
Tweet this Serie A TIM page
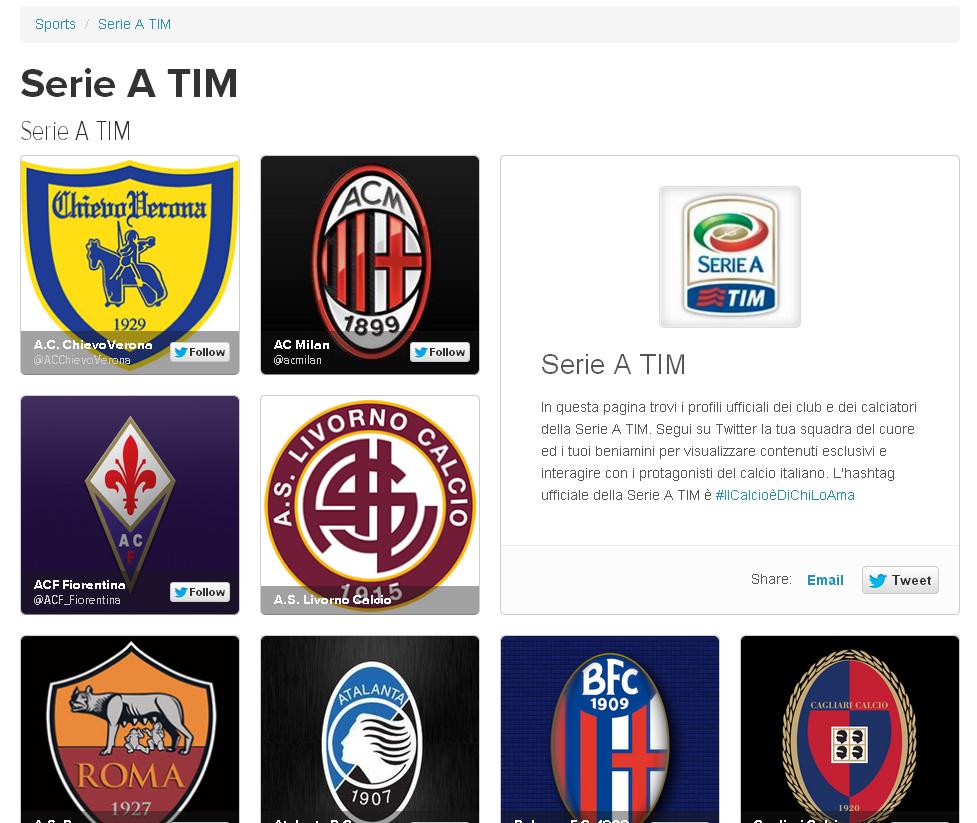tap(900, 580)
